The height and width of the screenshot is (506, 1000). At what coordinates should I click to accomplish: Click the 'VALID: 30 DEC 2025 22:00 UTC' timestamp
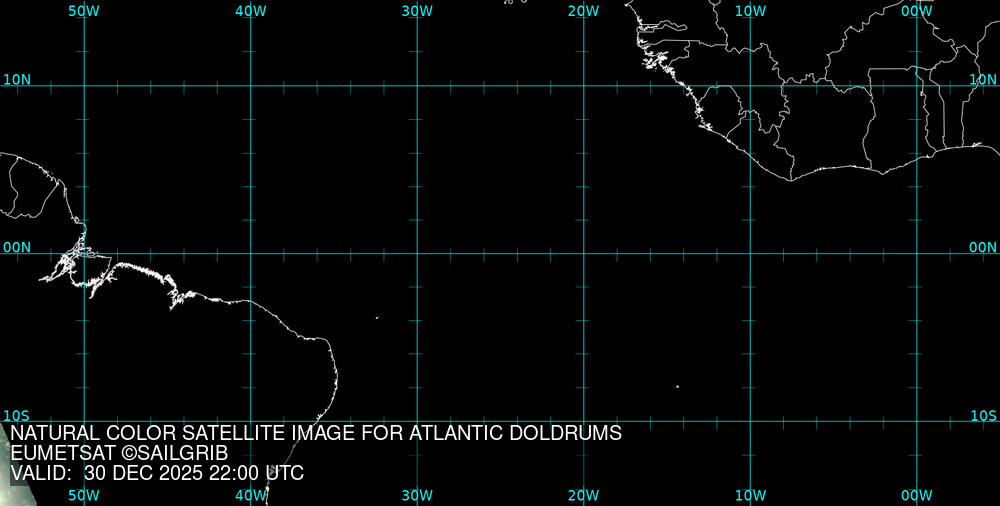(157, 473)
